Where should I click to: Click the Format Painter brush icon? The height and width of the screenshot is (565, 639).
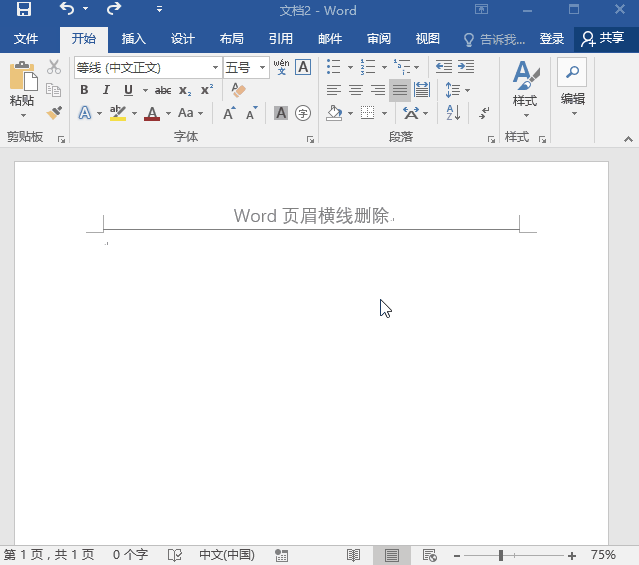point(54,113)
